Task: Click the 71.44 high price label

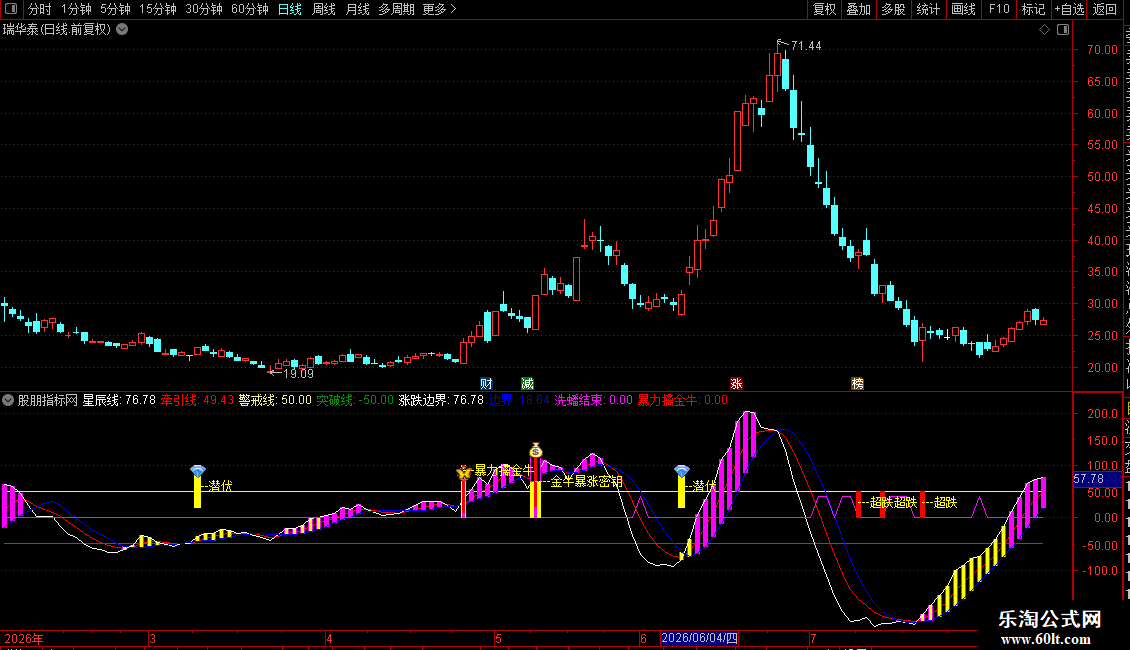Action: coord(806,46)
